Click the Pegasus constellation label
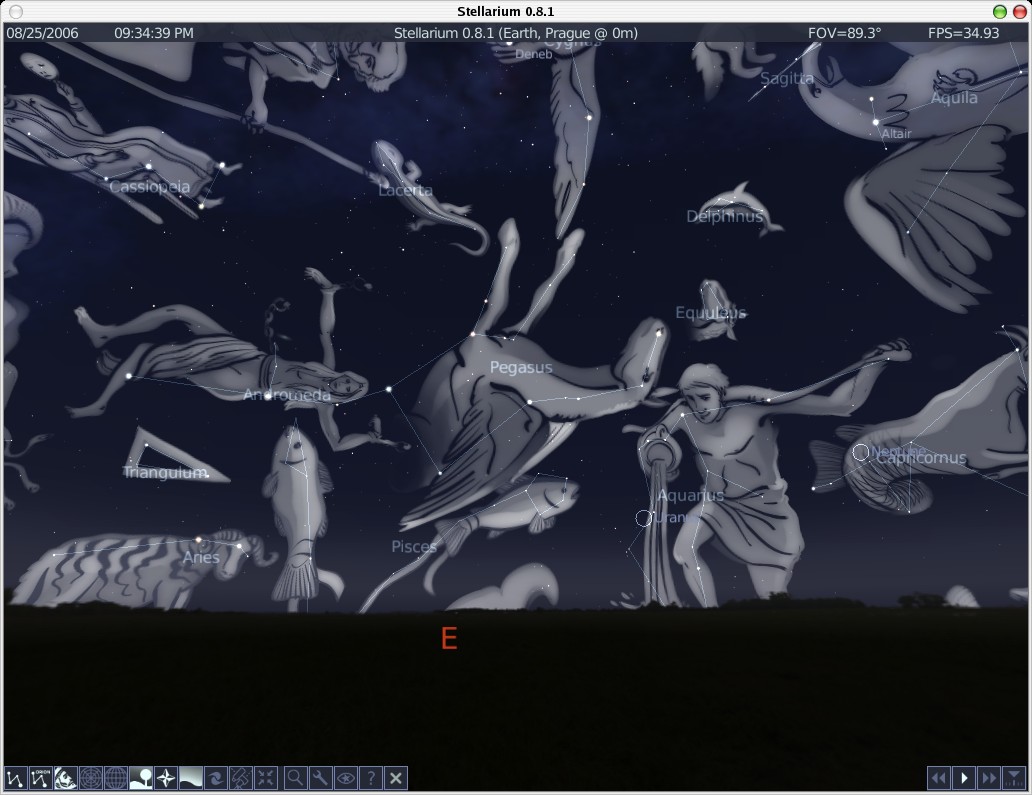Viewport: 1032px width, 795px height. coord(521,368)
